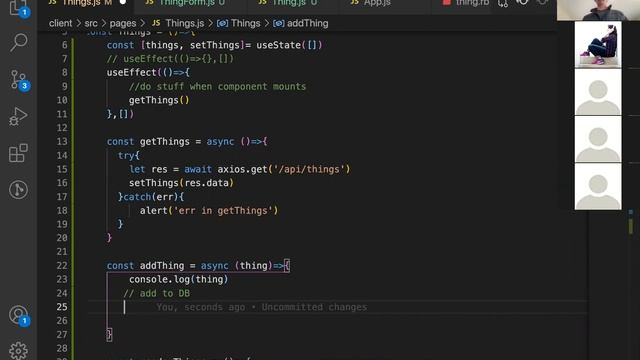640x360 pixels.
Task: Click the 'addThing' symbol breadcrumb
Action: pos(301,23)
